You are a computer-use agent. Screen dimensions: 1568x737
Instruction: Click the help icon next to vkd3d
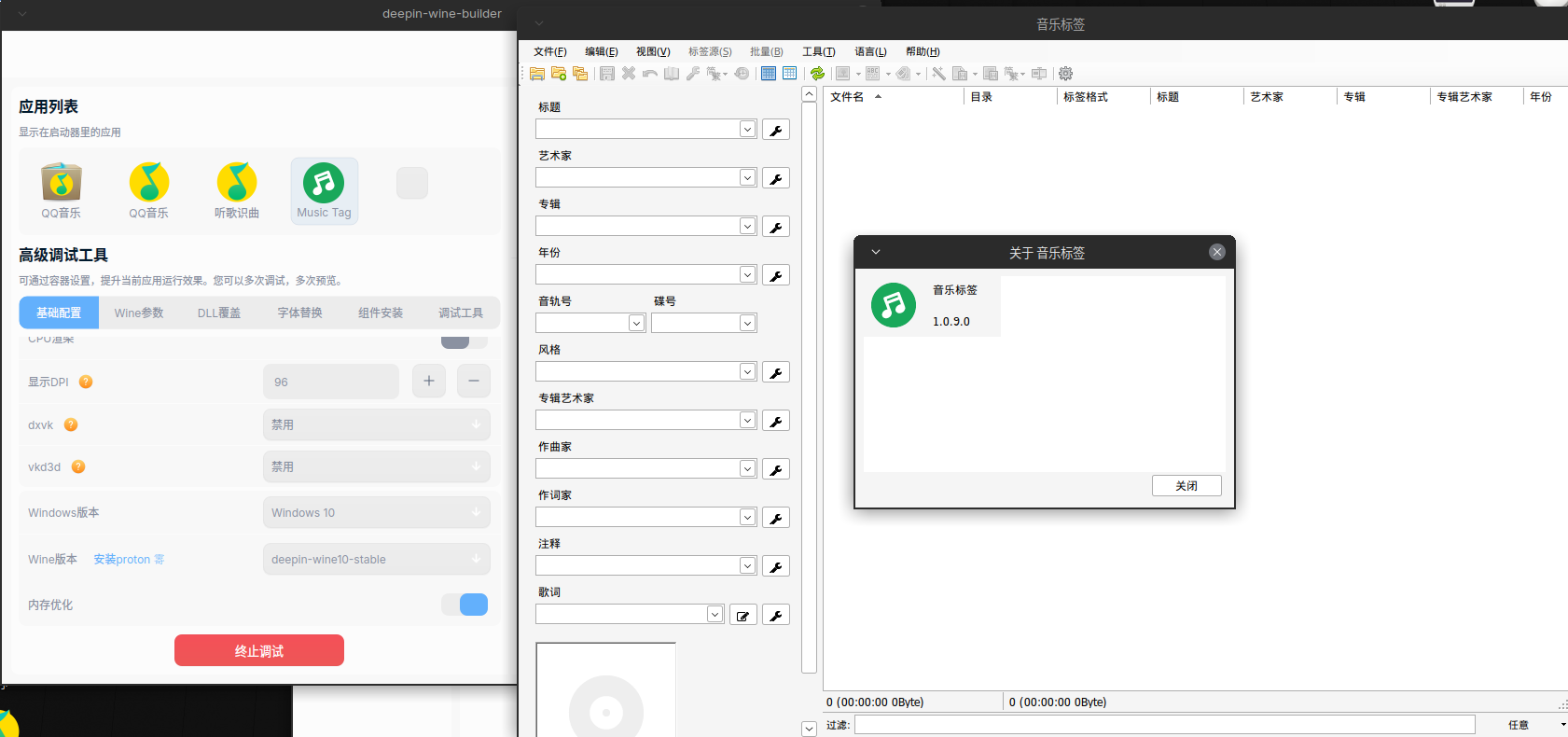tap(78, 466)
